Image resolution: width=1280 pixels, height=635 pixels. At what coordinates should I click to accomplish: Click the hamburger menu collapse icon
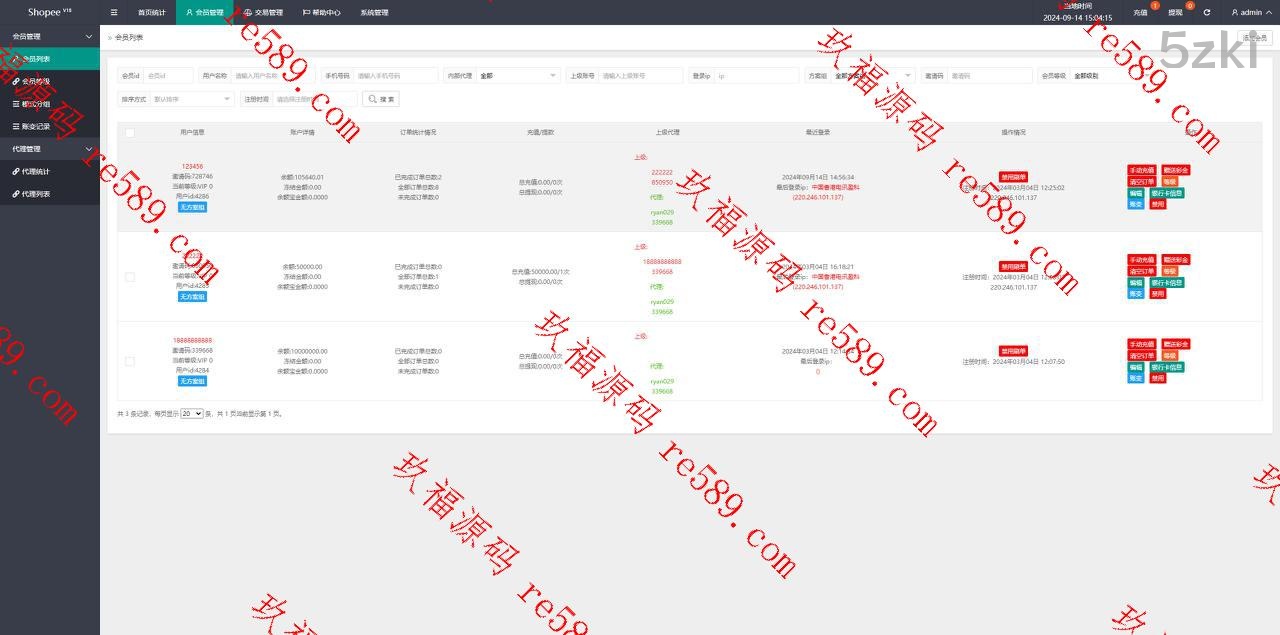[x=114, y=13]
